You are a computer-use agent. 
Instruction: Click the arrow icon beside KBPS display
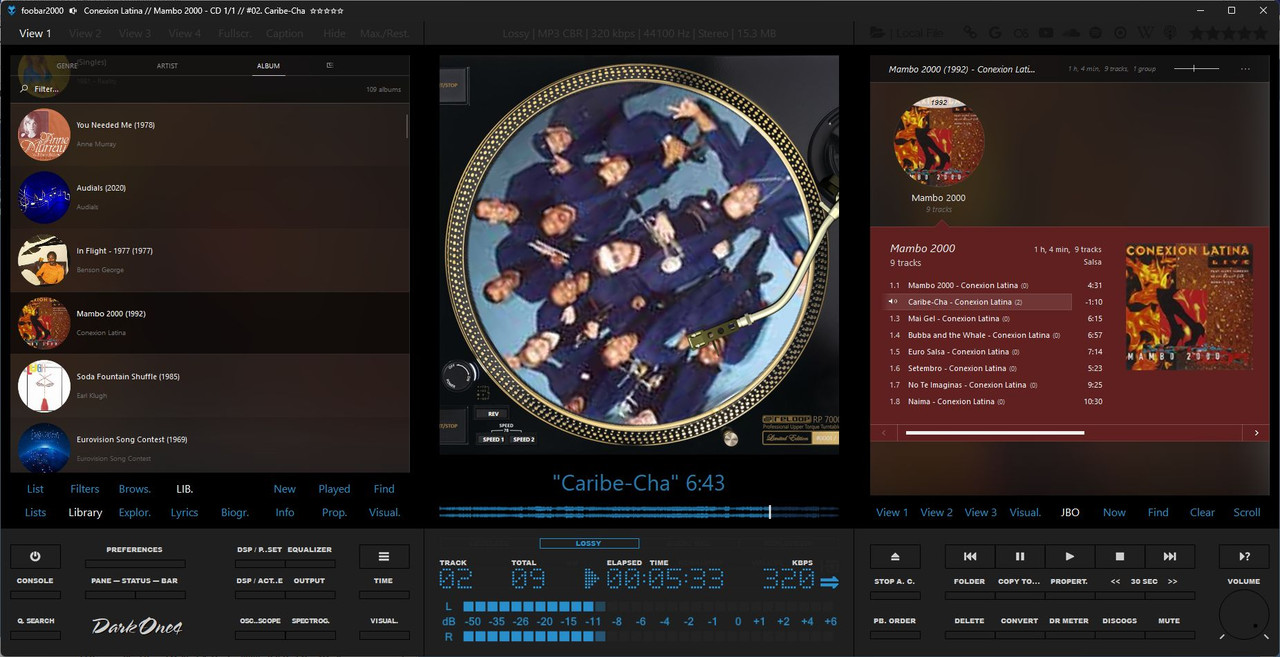pyautogui.click(x=829, y=582)
